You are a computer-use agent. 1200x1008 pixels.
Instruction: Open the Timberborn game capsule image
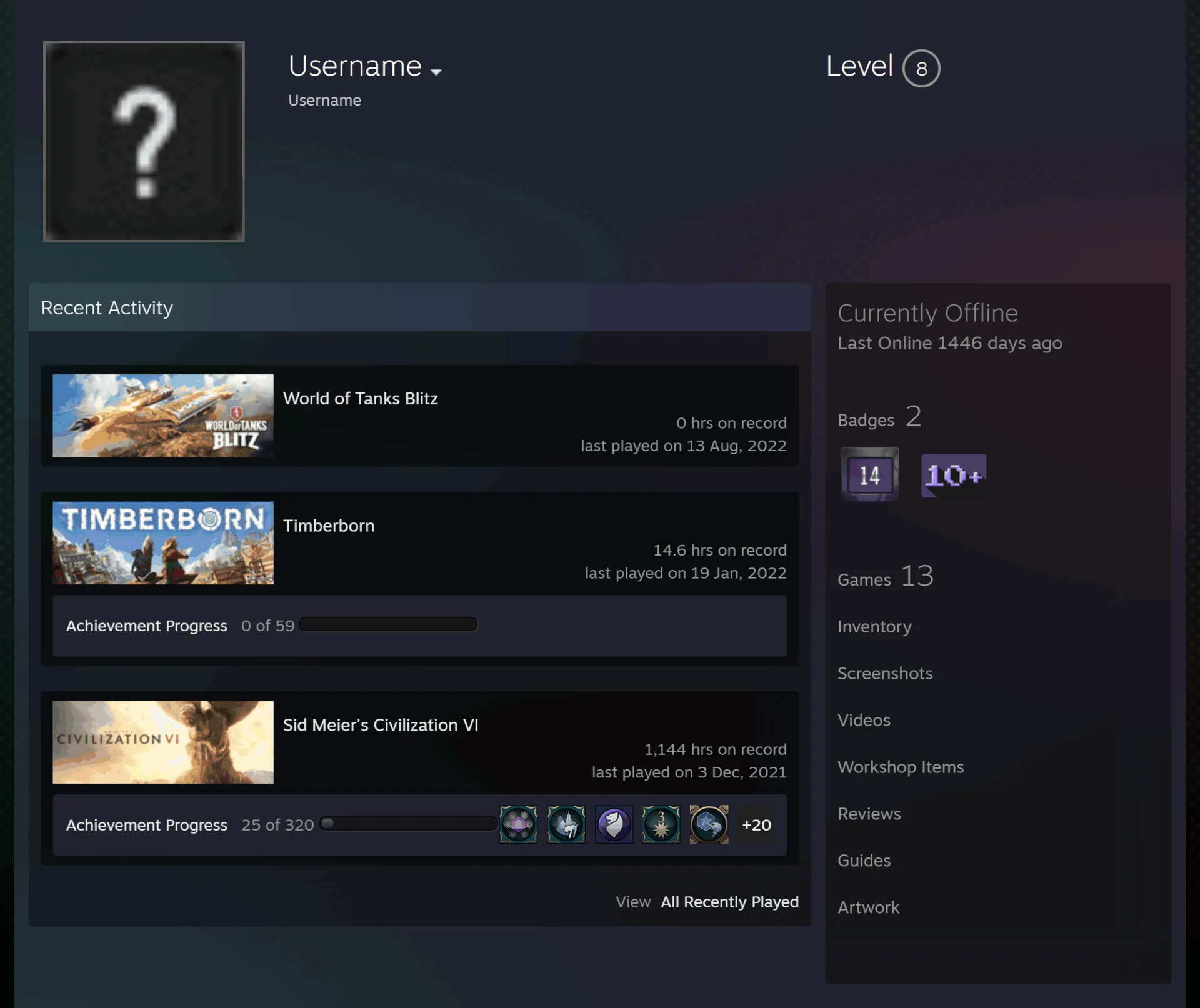pos(163,543)
